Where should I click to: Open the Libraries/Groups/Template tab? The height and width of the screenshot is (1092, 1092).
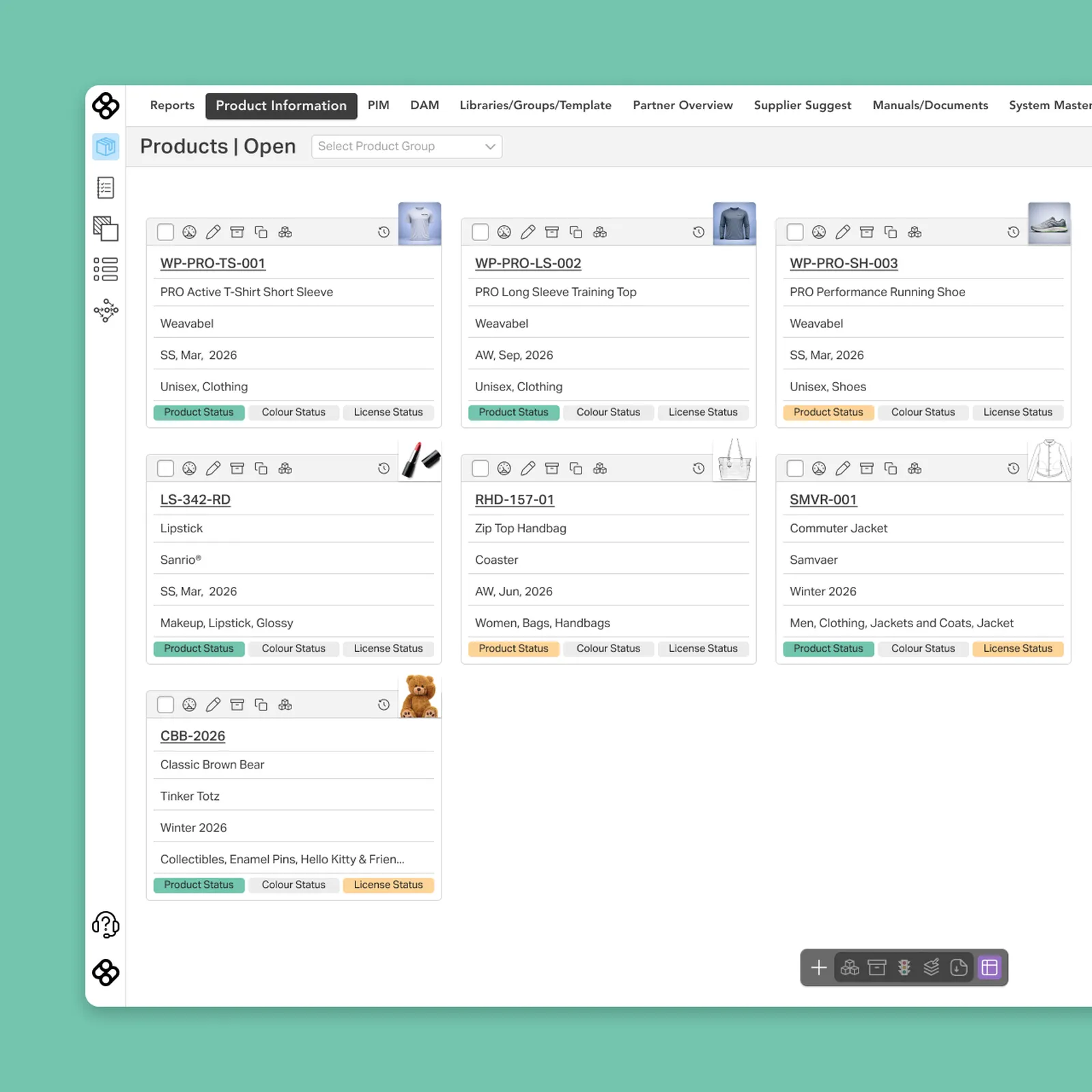tap(536, 106)
